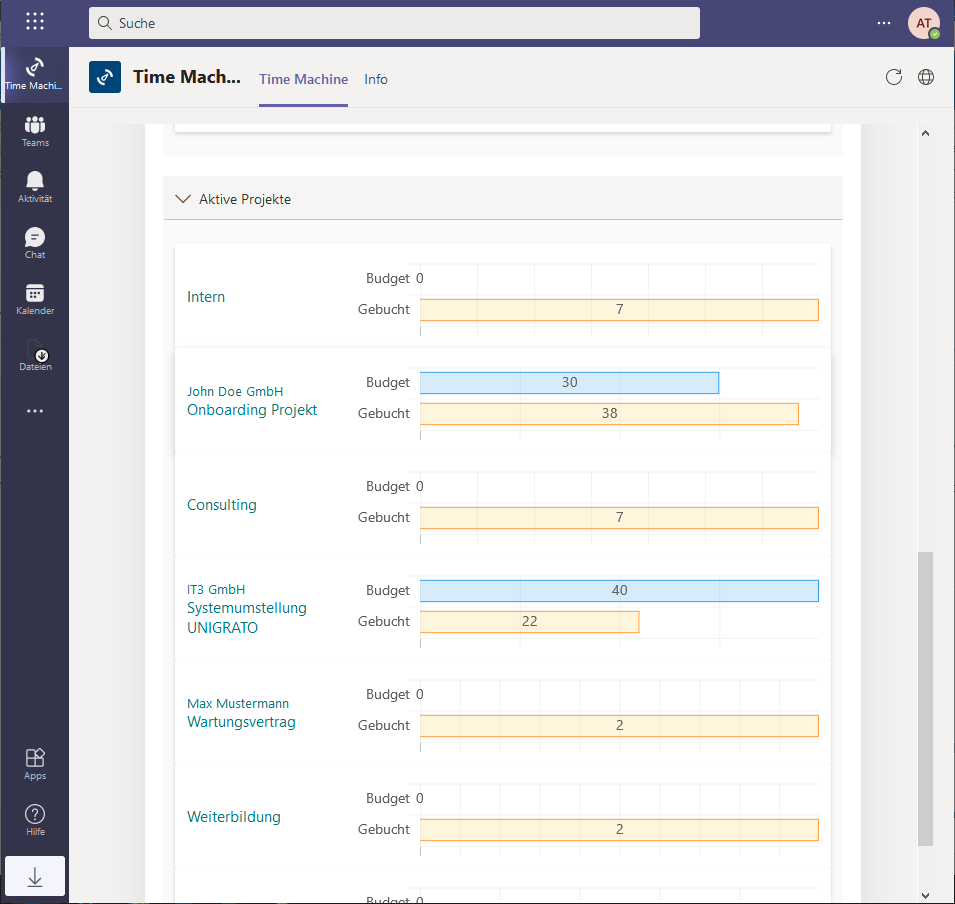The width and height of the screenshot is (955, 904).
Task: Select the Time Machine tab
Action: click(303, 79)
